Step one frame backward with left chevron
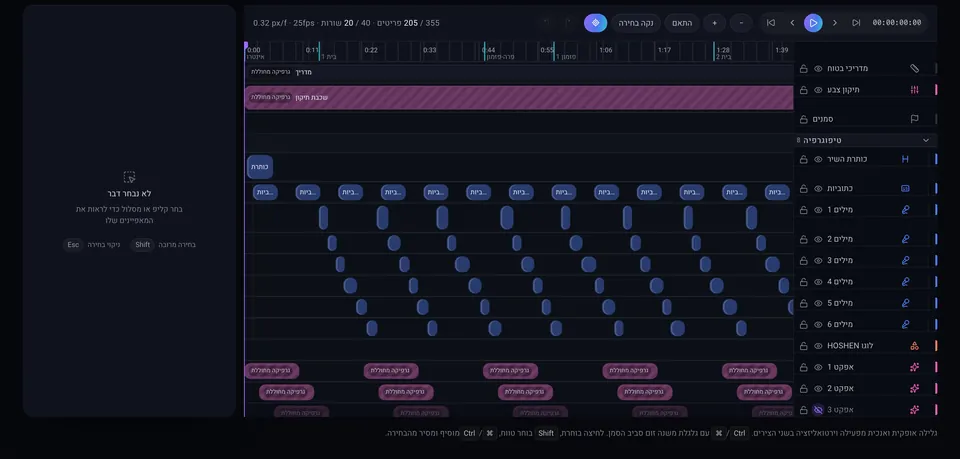This screenshot has height=459, width=960. 792,23
